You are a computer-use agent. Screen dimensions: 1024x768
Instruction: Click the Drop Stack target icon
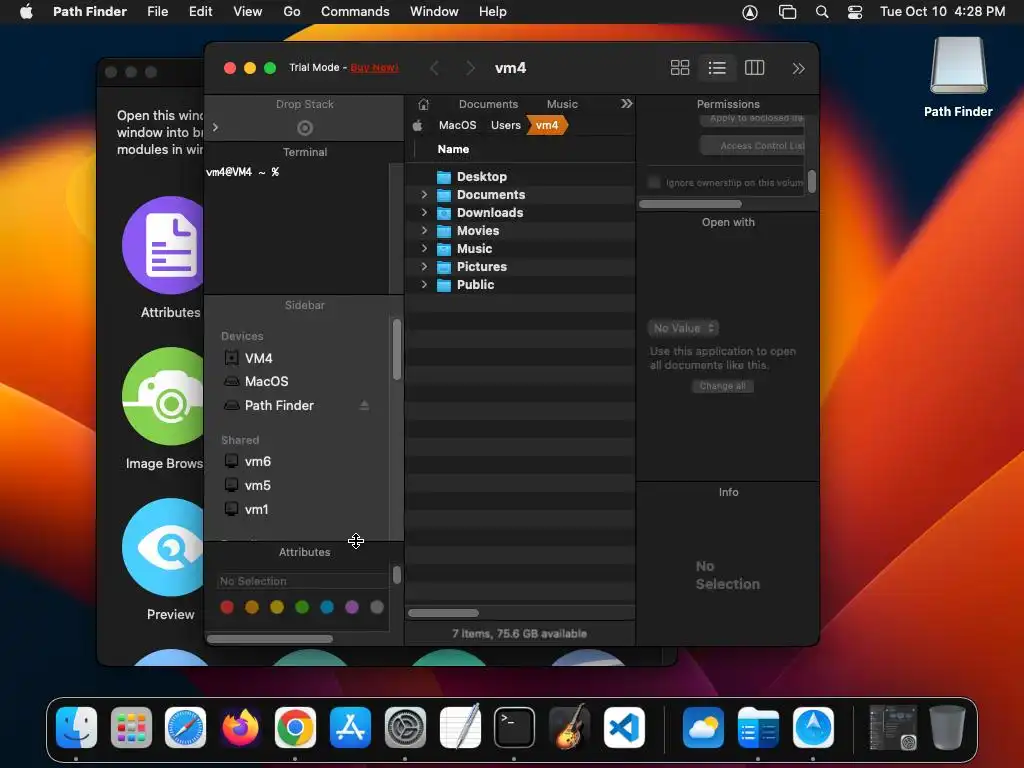coord(305,128)
